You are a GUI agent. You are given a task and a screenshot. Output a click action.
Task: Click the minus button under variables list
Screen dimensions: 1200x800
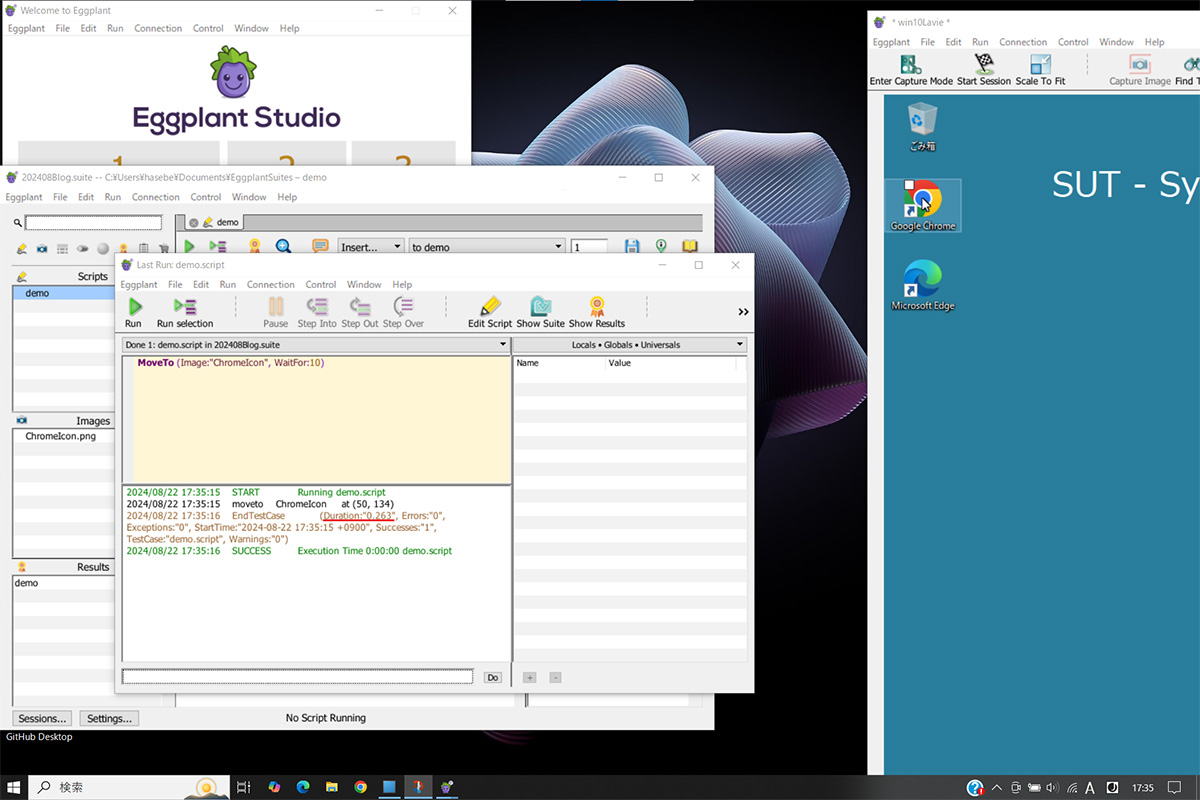coord(555,677)
